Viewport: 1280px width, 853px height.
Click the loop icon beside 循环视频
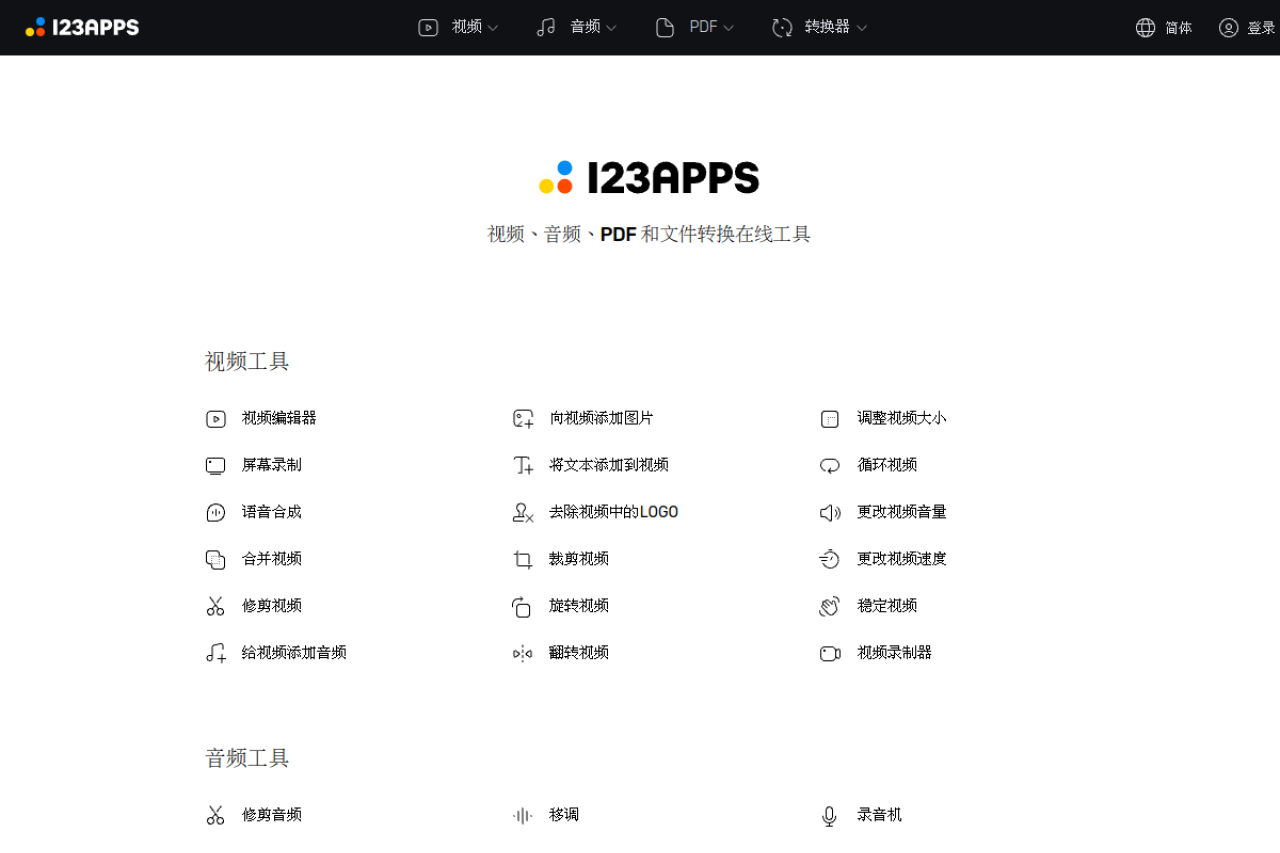coord(830,466)
